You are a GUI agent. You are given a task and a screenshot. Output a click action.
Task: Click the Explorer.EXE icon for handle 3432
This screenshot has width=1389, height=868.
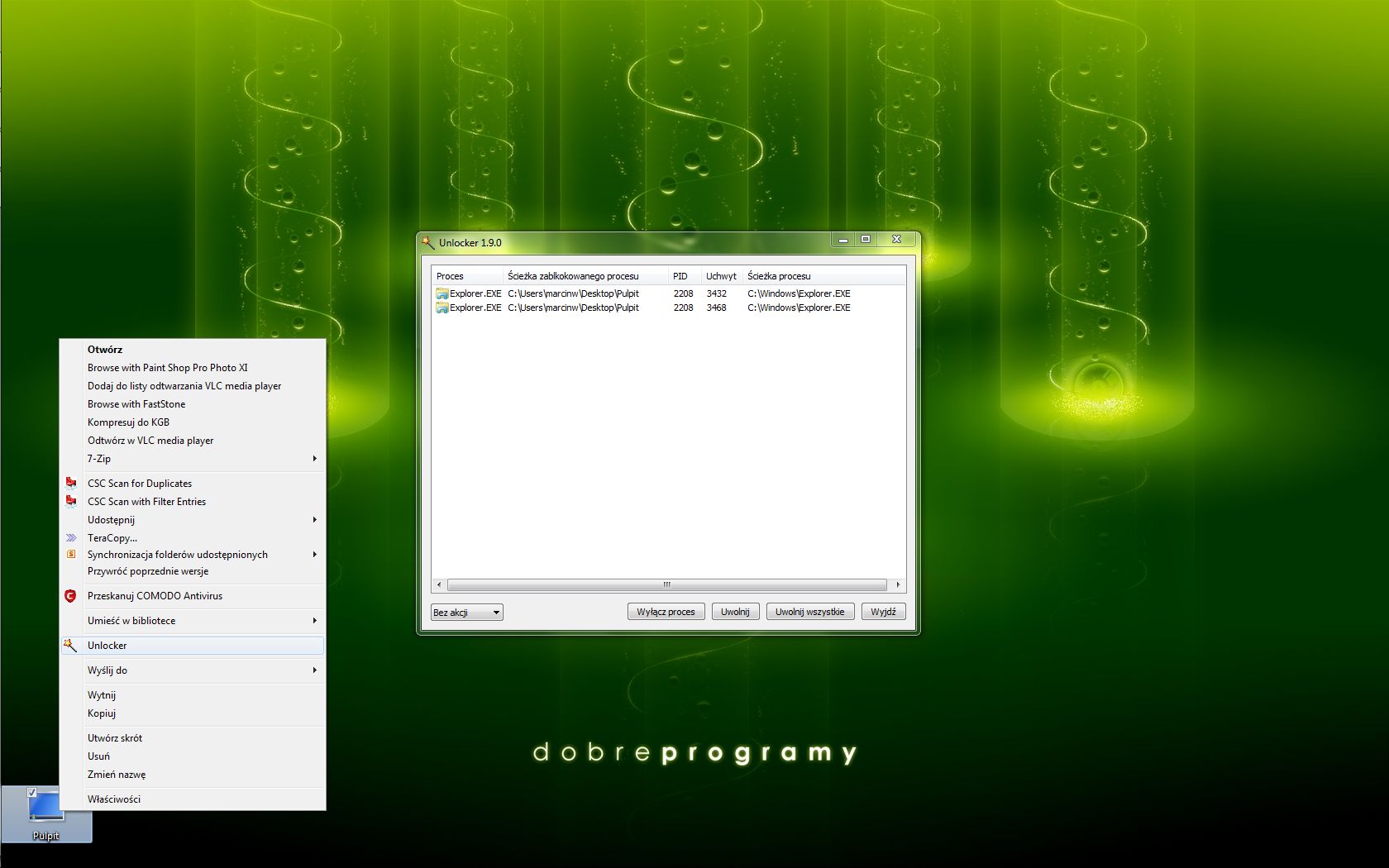point(442,293)
